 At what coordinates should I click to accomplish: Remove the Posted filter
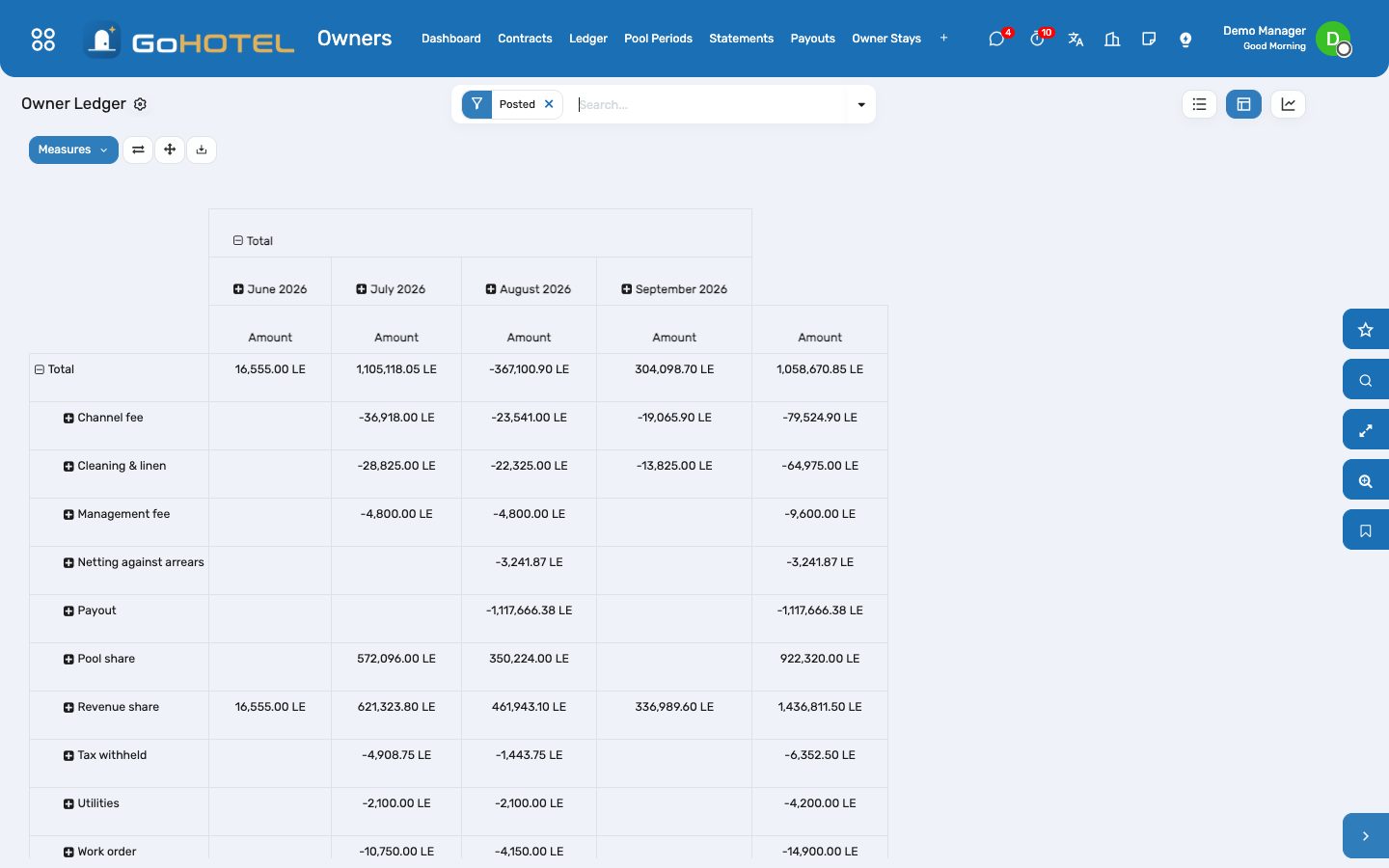549,104
